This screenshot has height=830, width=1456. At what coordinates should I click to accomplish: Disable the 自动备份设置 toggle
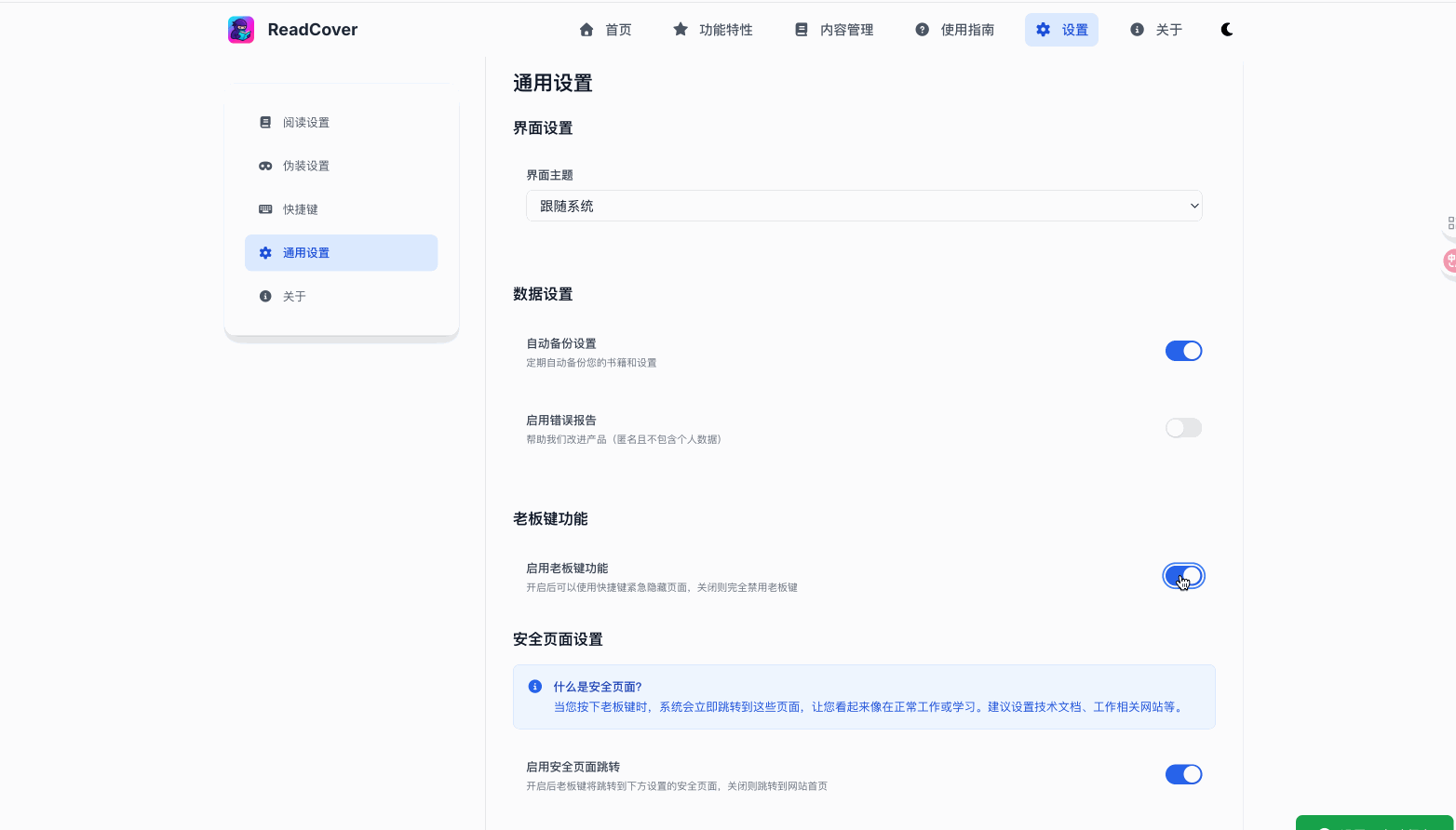(1183, 351)
